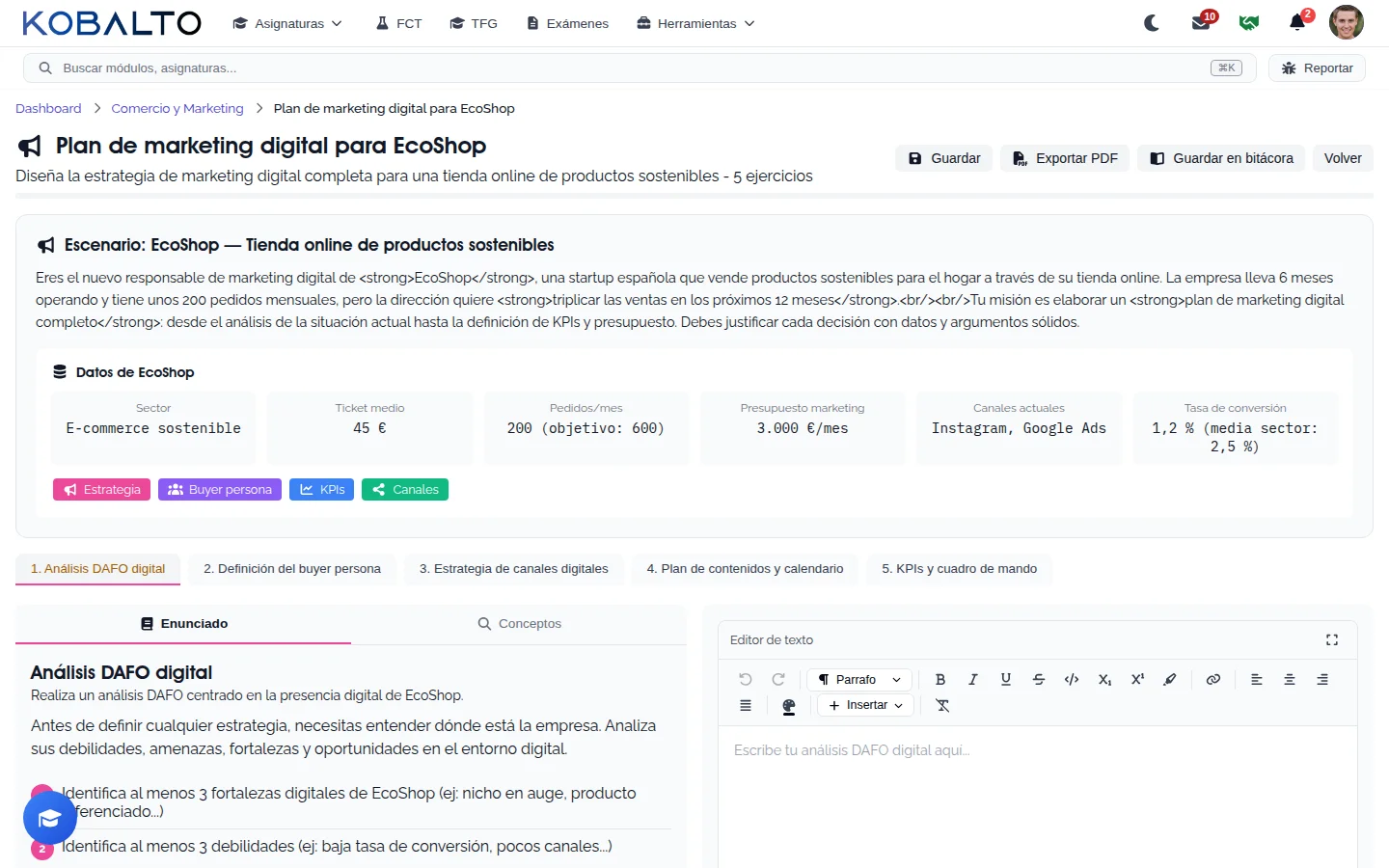Open Comercio y Marketing breadcrumb

click(177, 108)
